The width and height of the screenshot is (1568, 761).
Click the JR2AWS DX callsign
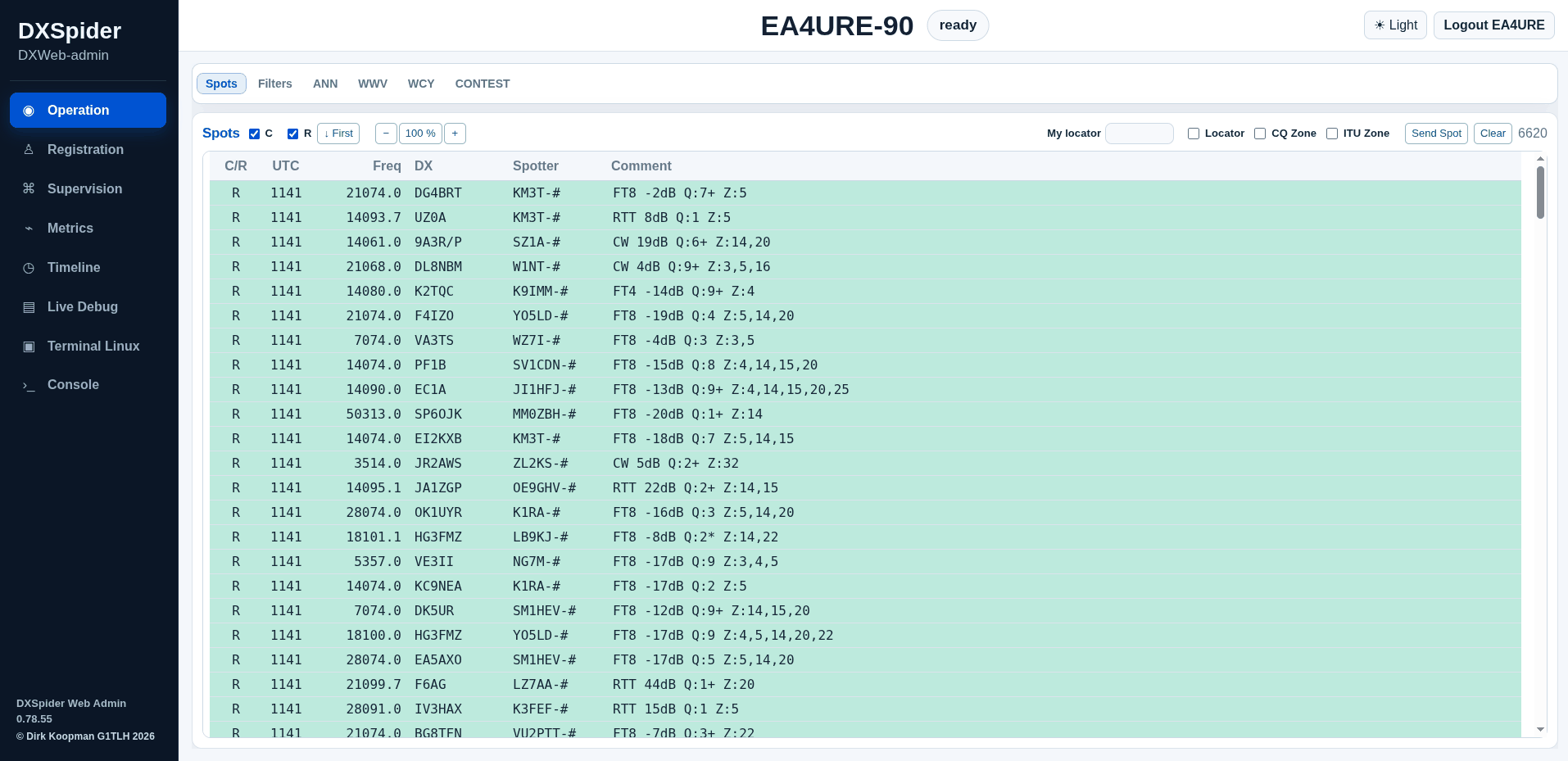[438, 464]
